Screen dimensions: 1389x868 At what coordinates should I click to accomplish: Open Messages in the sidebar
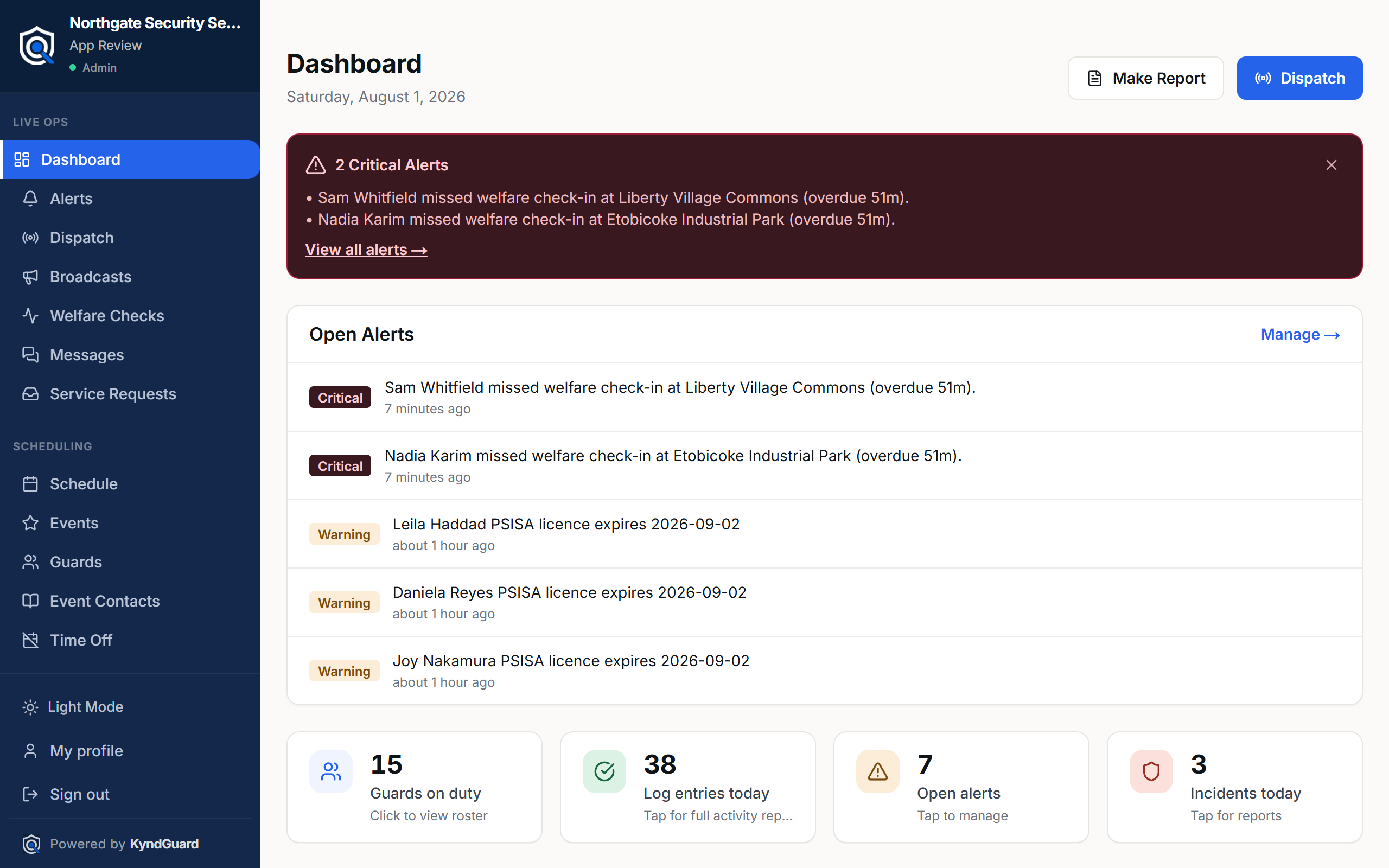[130, 355]
